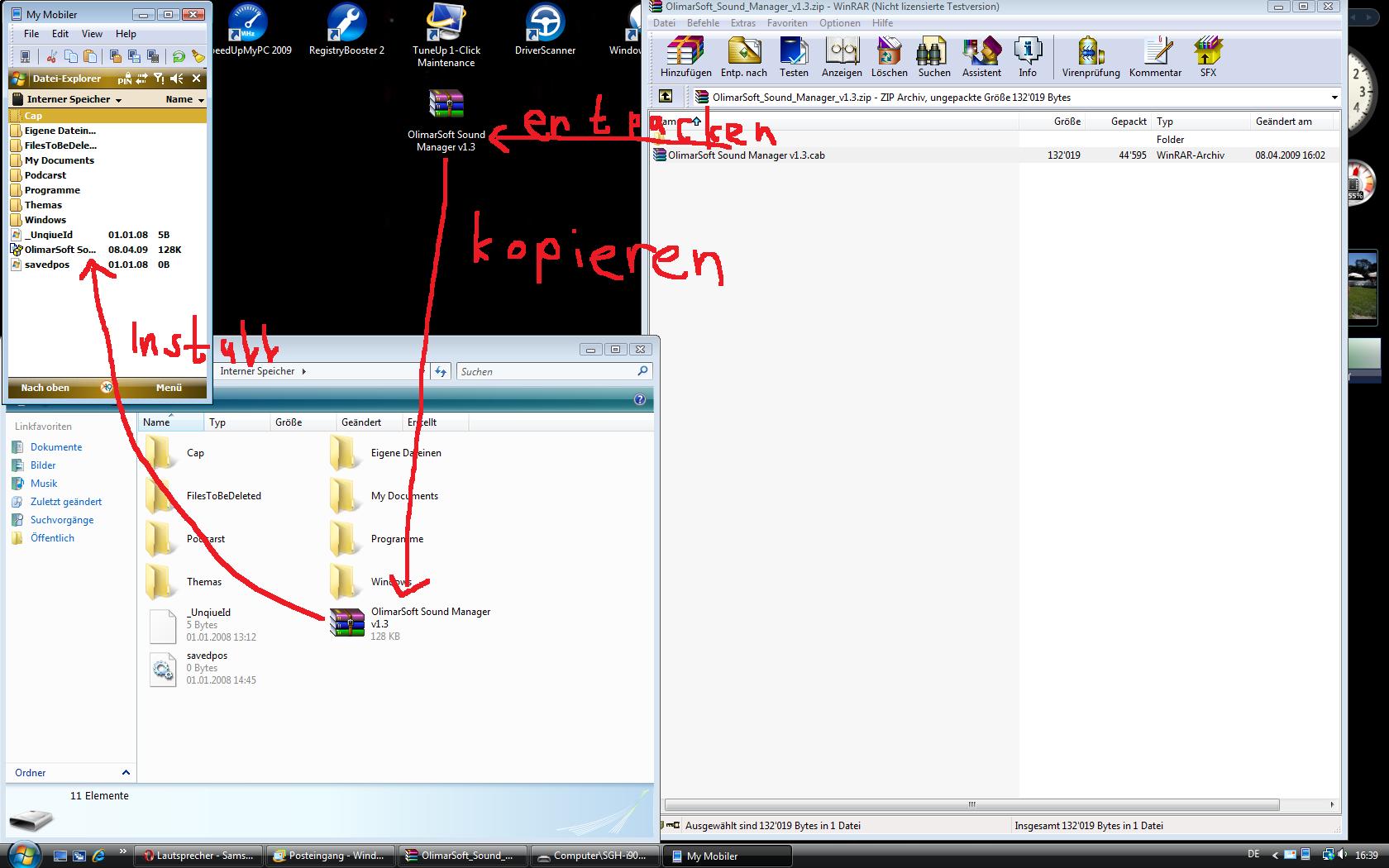
Task: Click the data connection arrows icon on device
Action: coord(142,79)
